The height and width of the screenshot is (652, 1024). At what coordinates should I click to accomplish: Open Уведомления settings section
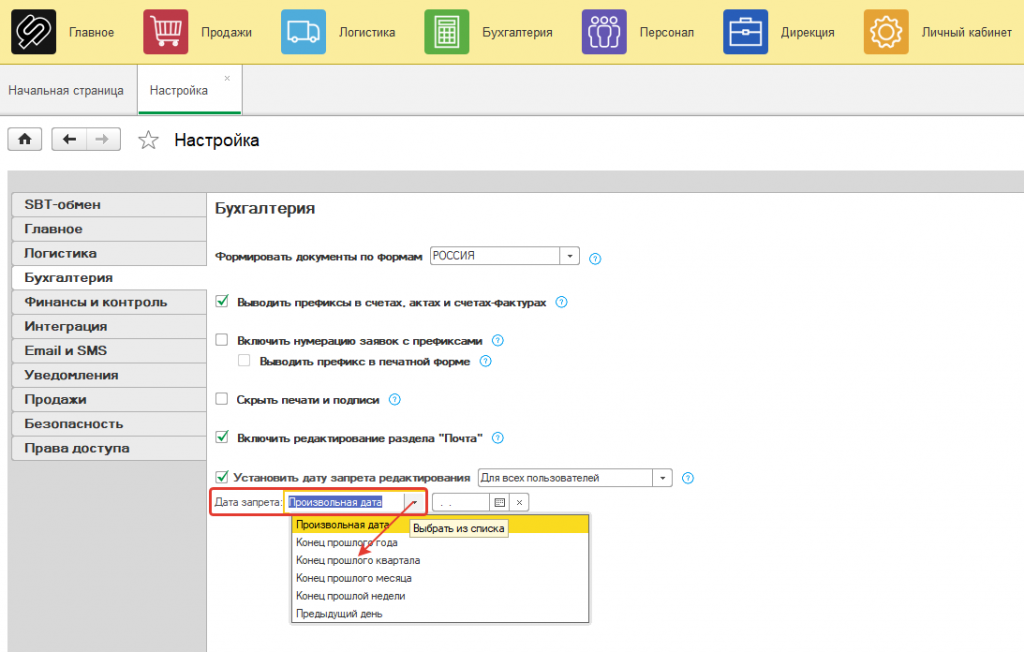click(x=109, y=375)
